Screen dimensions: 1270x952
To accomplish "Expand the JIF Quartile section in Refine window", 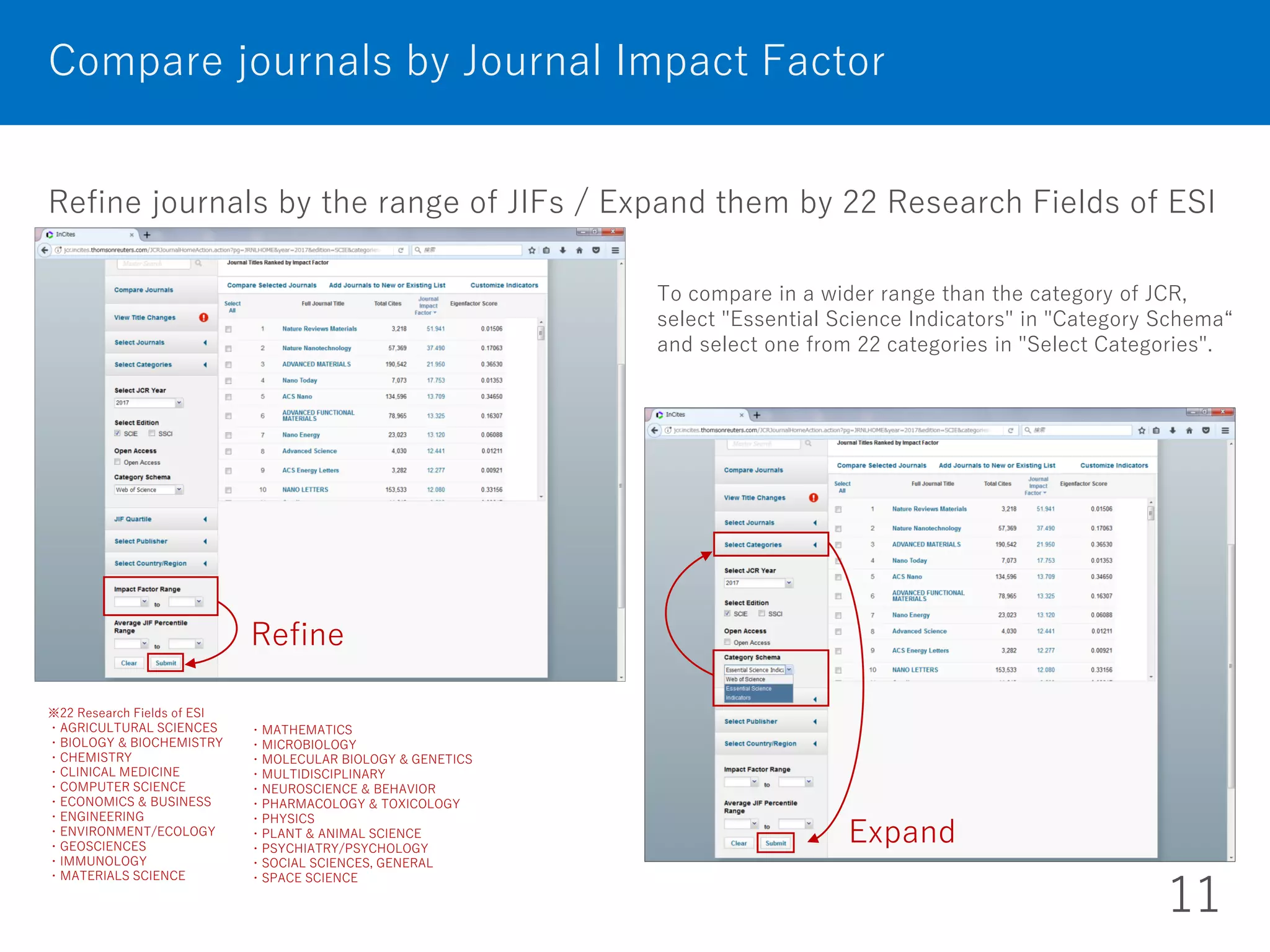I will [x=161, y=519].
